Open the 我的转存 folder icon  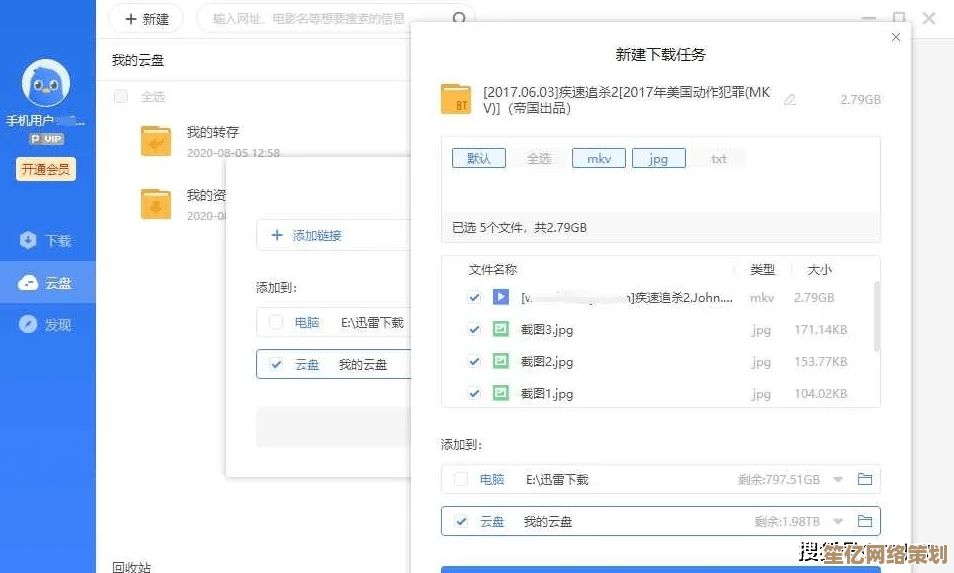(x=156, y=141)
